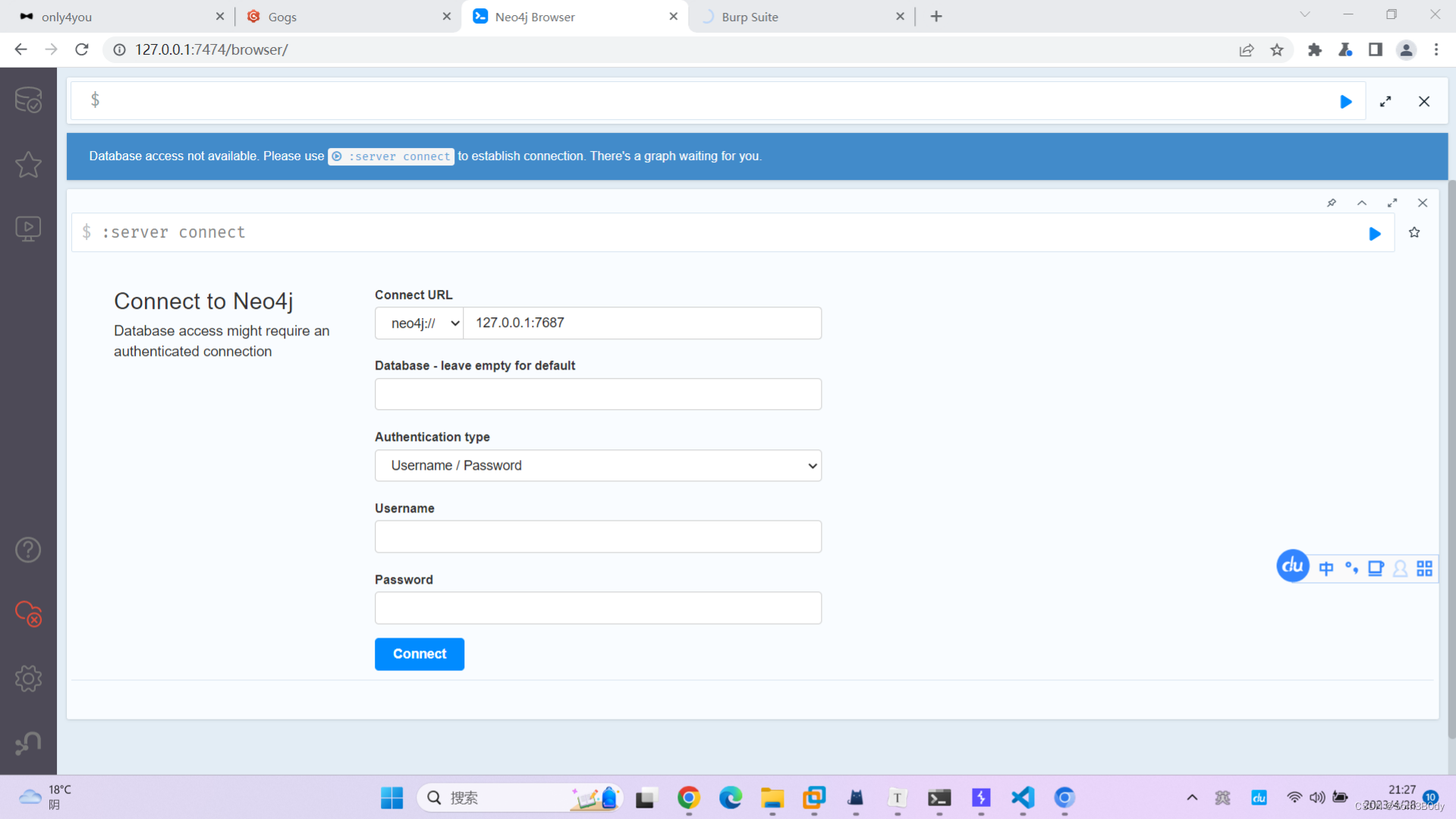Screen dimensions: 1456x819
Task: Open the neo4j:// protocol scheme dropdown
Action: click(418, 323)
